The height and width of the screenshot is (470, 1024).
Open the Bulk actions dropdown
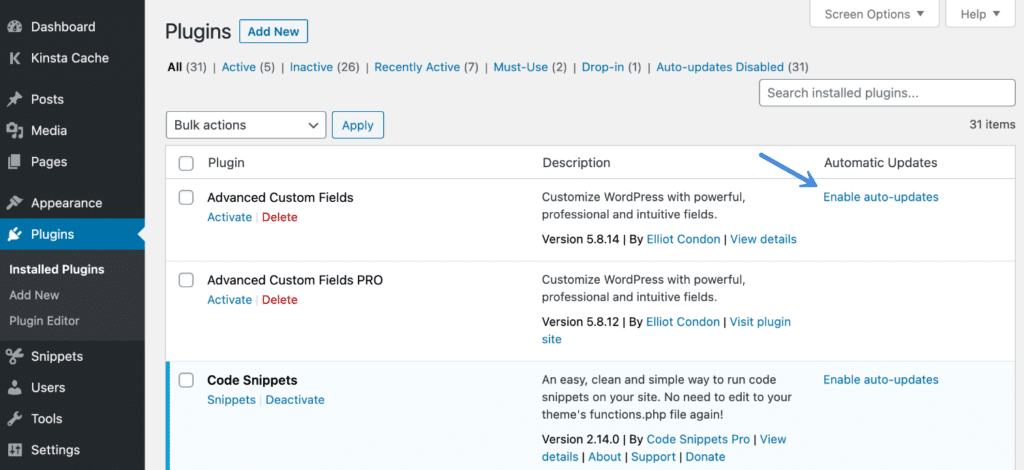click(x=245, y=125)
